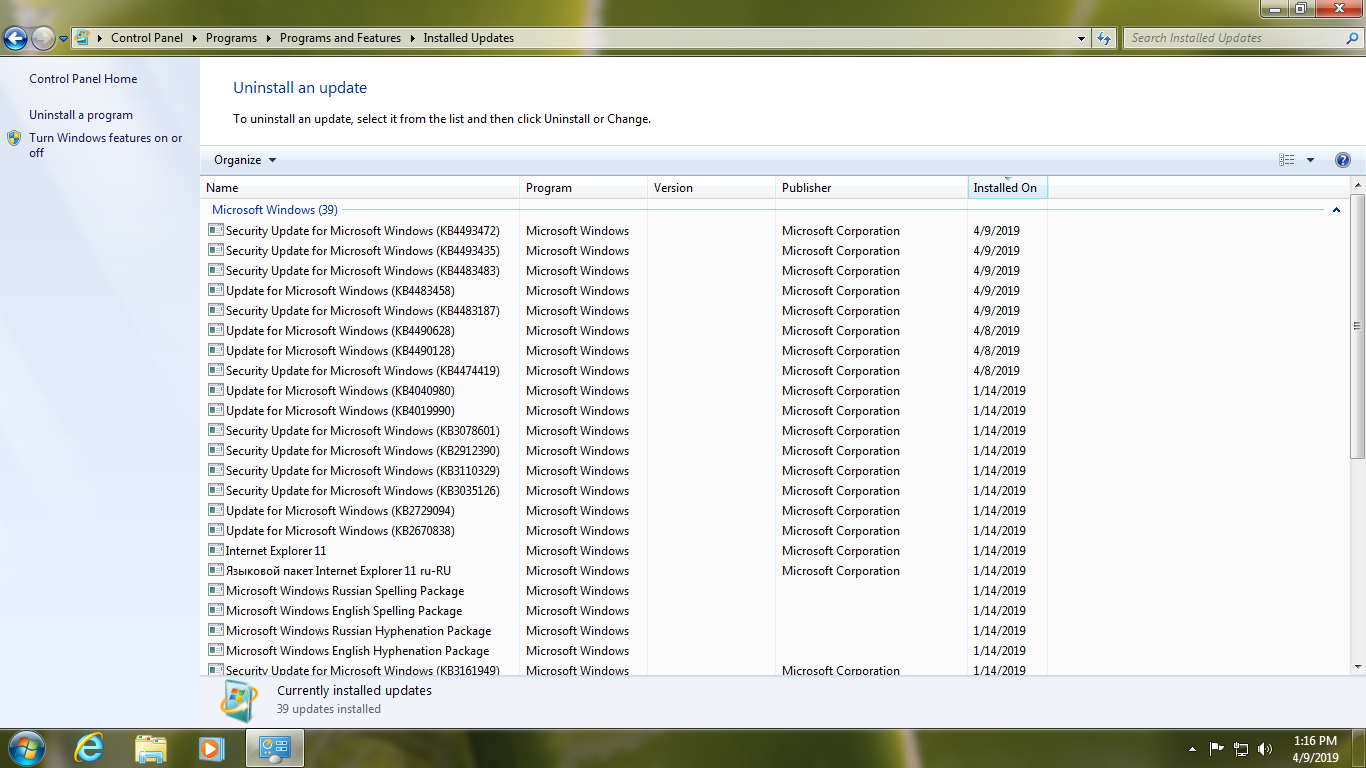Image resolution: width=1366 pixels, height=768 pixels.
Task: Sort by the Program column header
Action: click(x=584, y=188)
